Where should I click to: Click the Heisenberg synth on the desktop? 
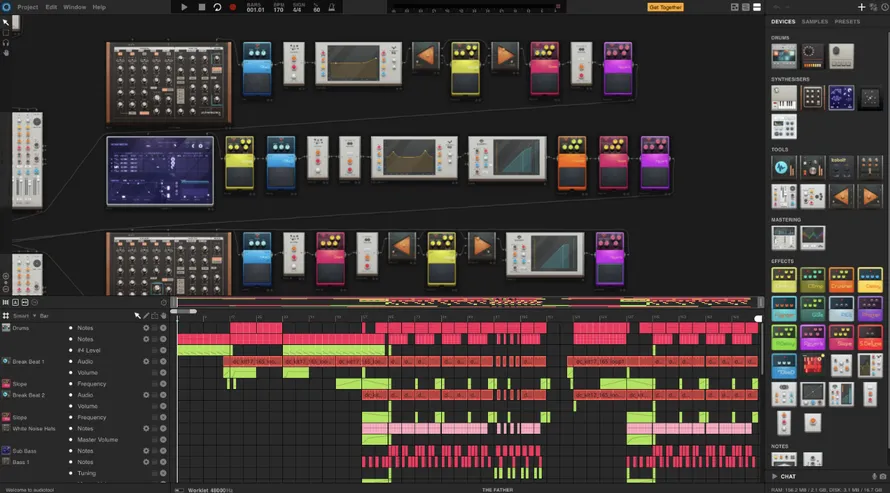coord(160,170)
